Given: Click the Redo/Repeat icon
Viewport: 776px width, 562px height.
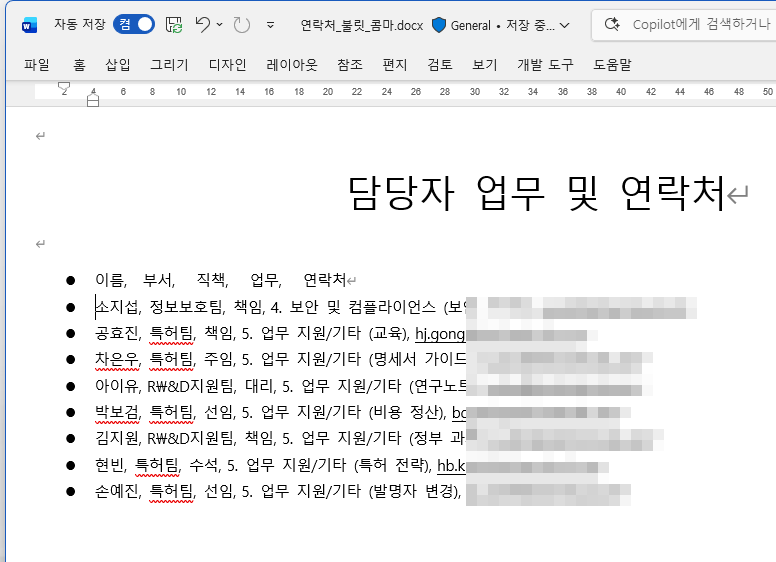Looking at the screenshot, I should point(242,24).
